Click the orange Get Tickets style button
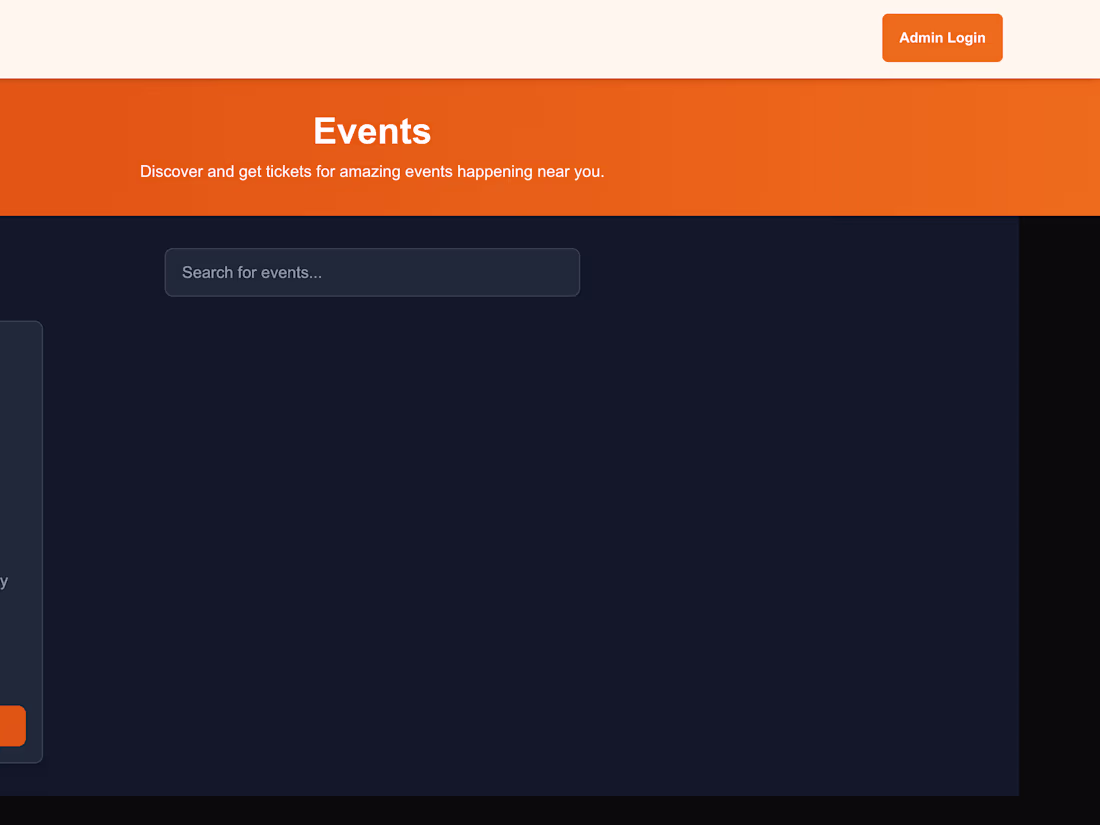1100x825 pixels. (x=12, y=725)
